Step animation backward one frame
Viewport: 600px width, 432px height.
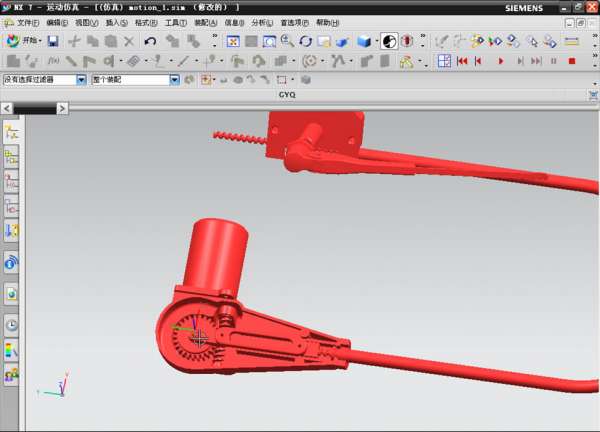pos(478,61)
